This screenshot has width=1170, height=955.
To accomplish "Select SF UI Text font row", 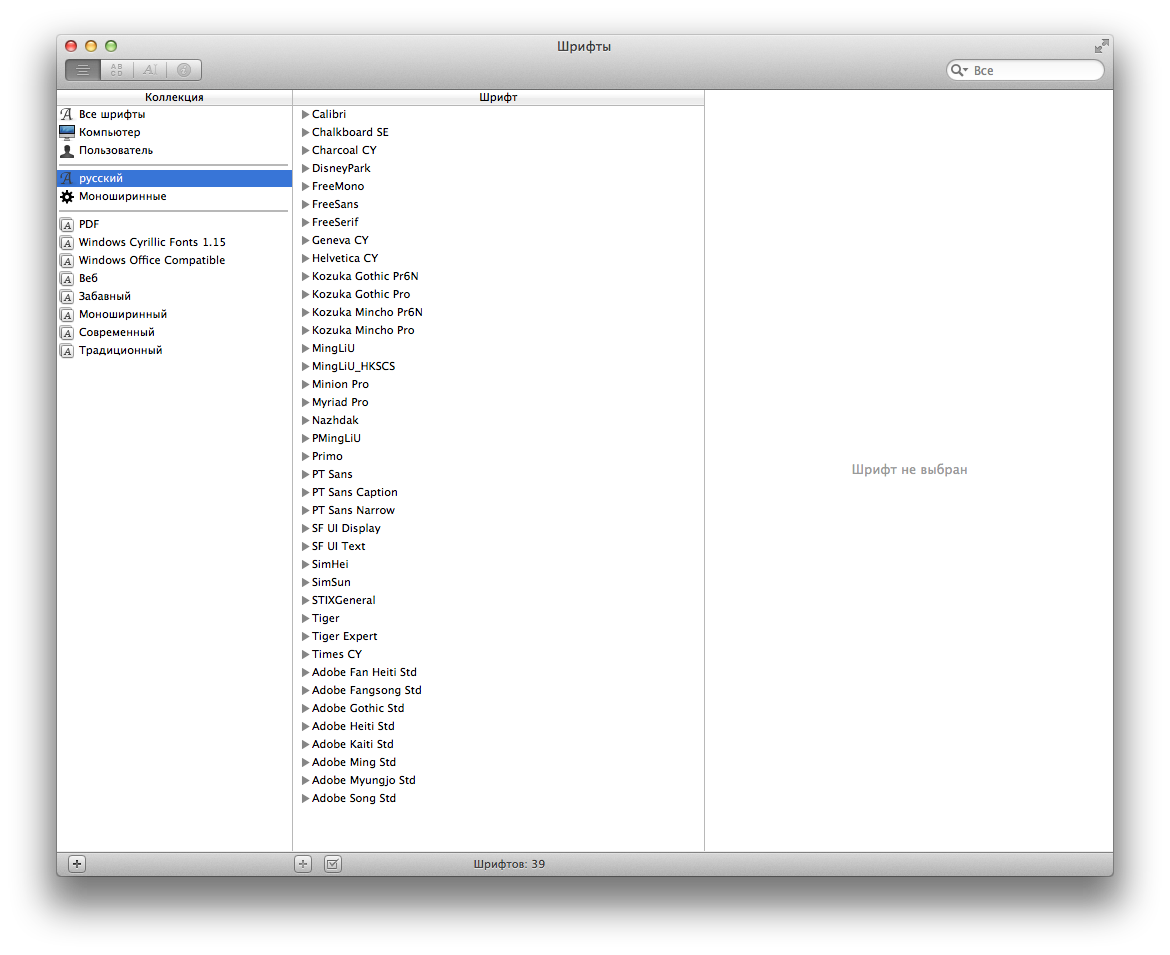I will pos(498,546).
